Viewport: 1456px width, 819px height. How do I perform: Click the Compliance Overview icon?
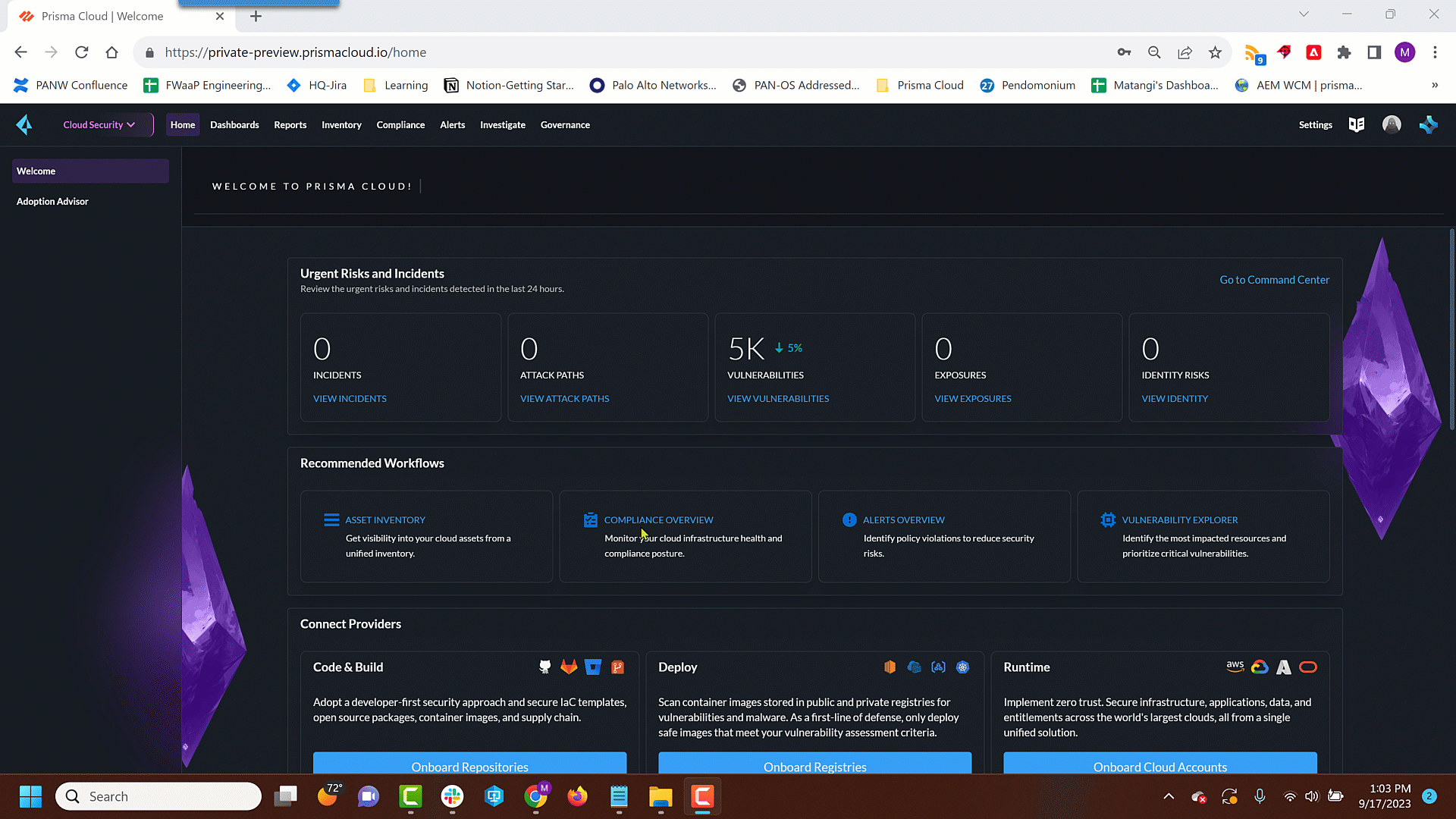pos(591,520)
